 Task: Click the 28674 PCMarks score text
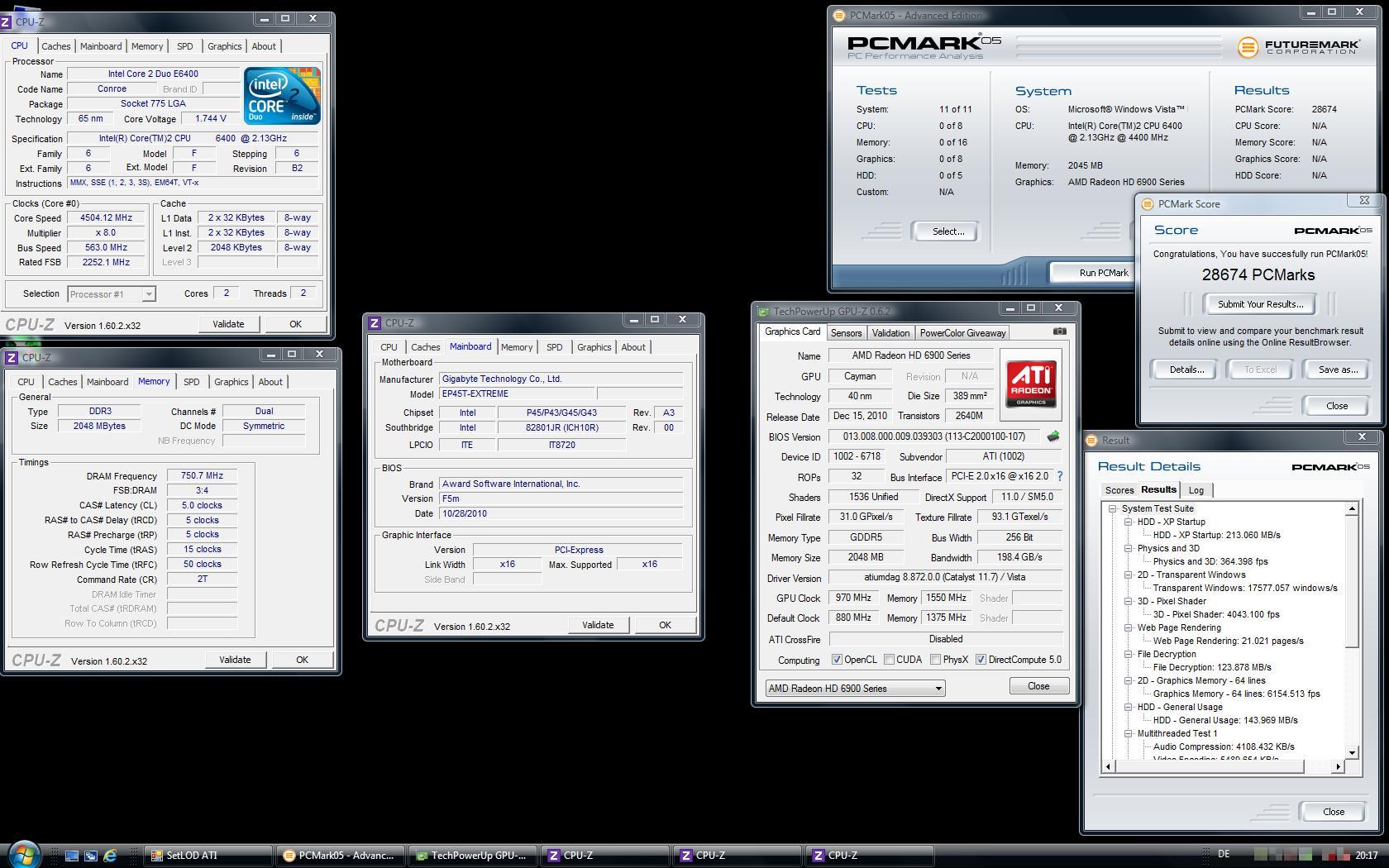(x=1258, y=275)
